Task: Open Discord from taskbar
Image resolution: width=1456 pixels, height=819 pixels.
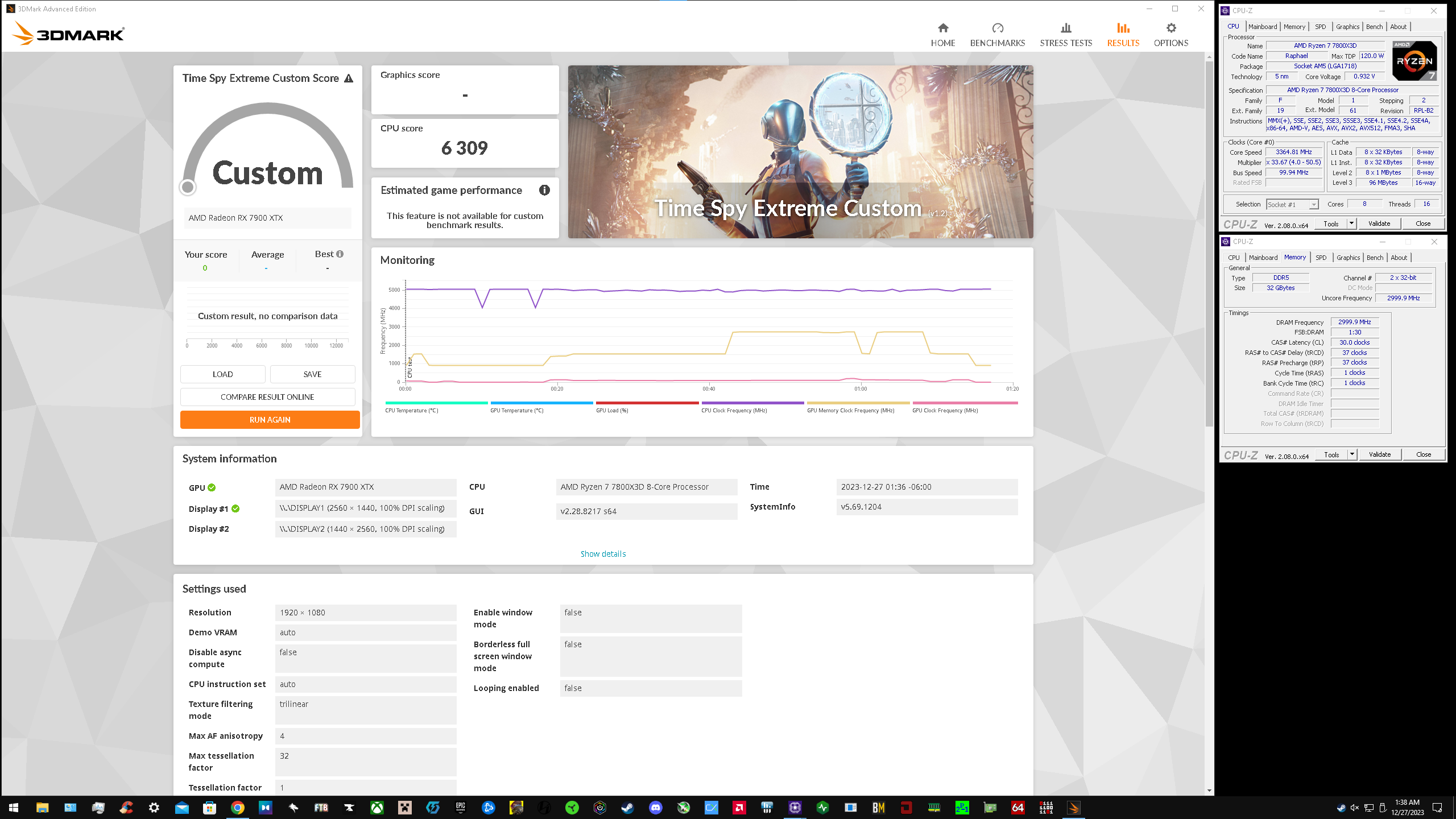Action: [656, 808]
